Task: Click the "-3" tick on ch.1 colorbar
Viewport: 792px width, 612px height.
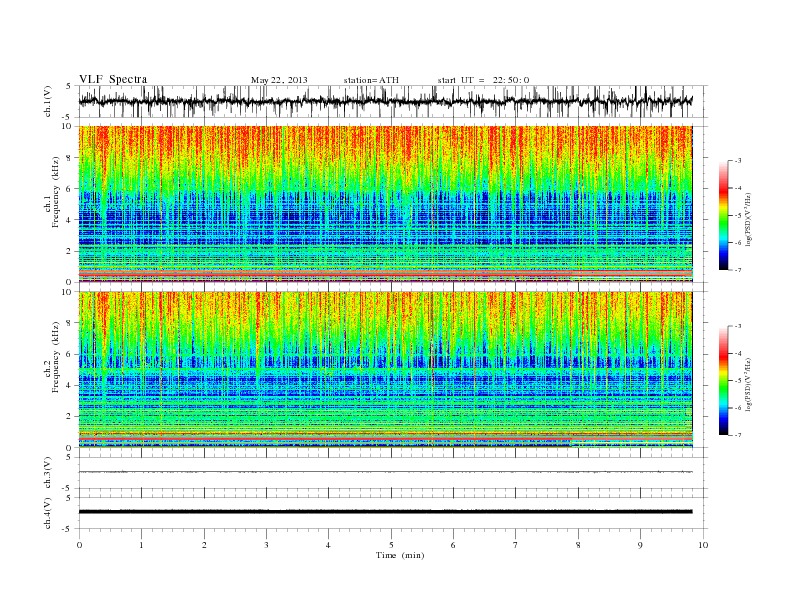Action: coord(738,161)
